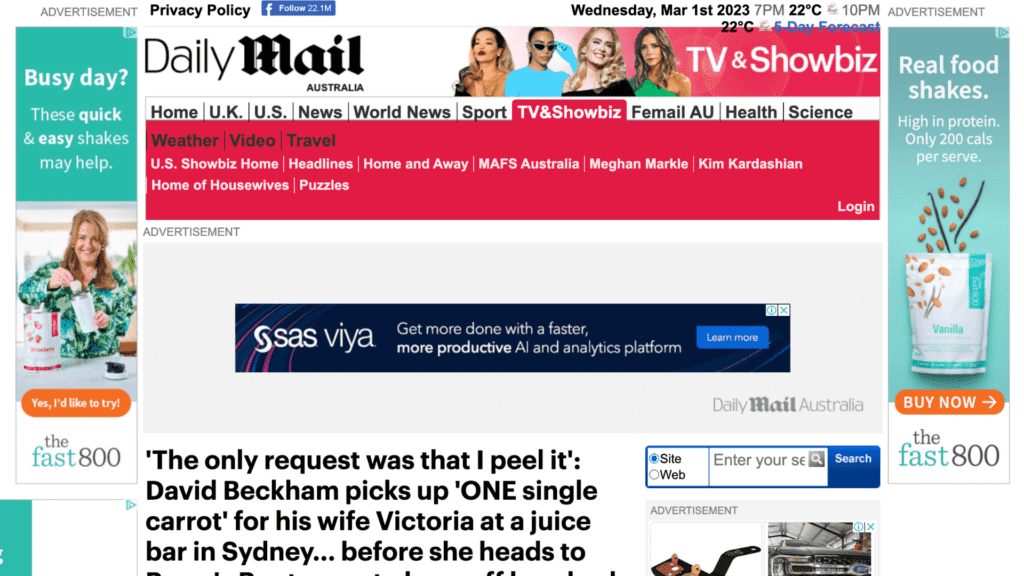Open the AdChoices info icon on SAS banner
1024x576 pixels.
coord(772,310)
